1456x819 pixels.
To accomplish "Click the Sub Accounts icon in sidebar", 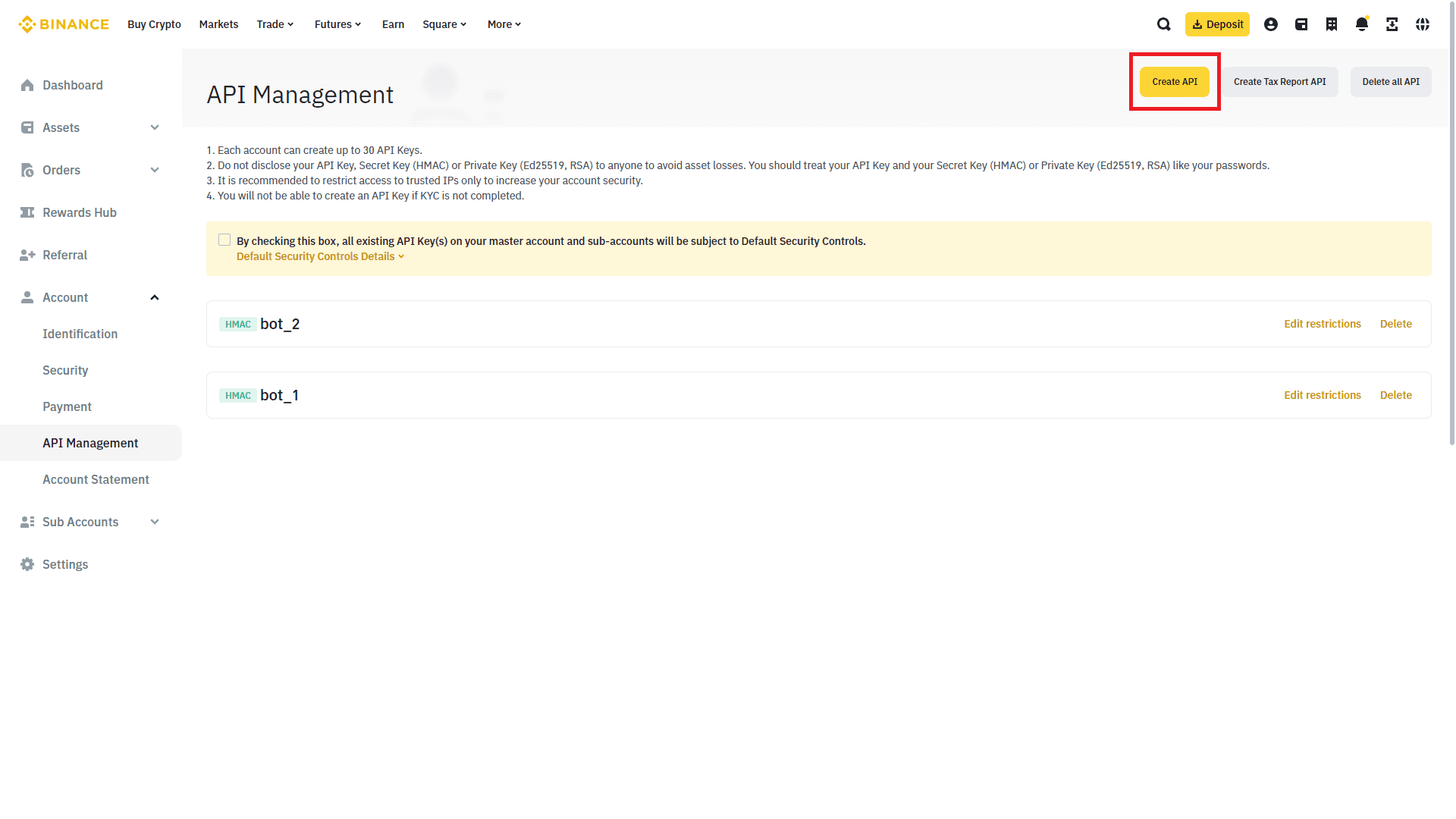I will pyautogui.click(x=27, y=522).
